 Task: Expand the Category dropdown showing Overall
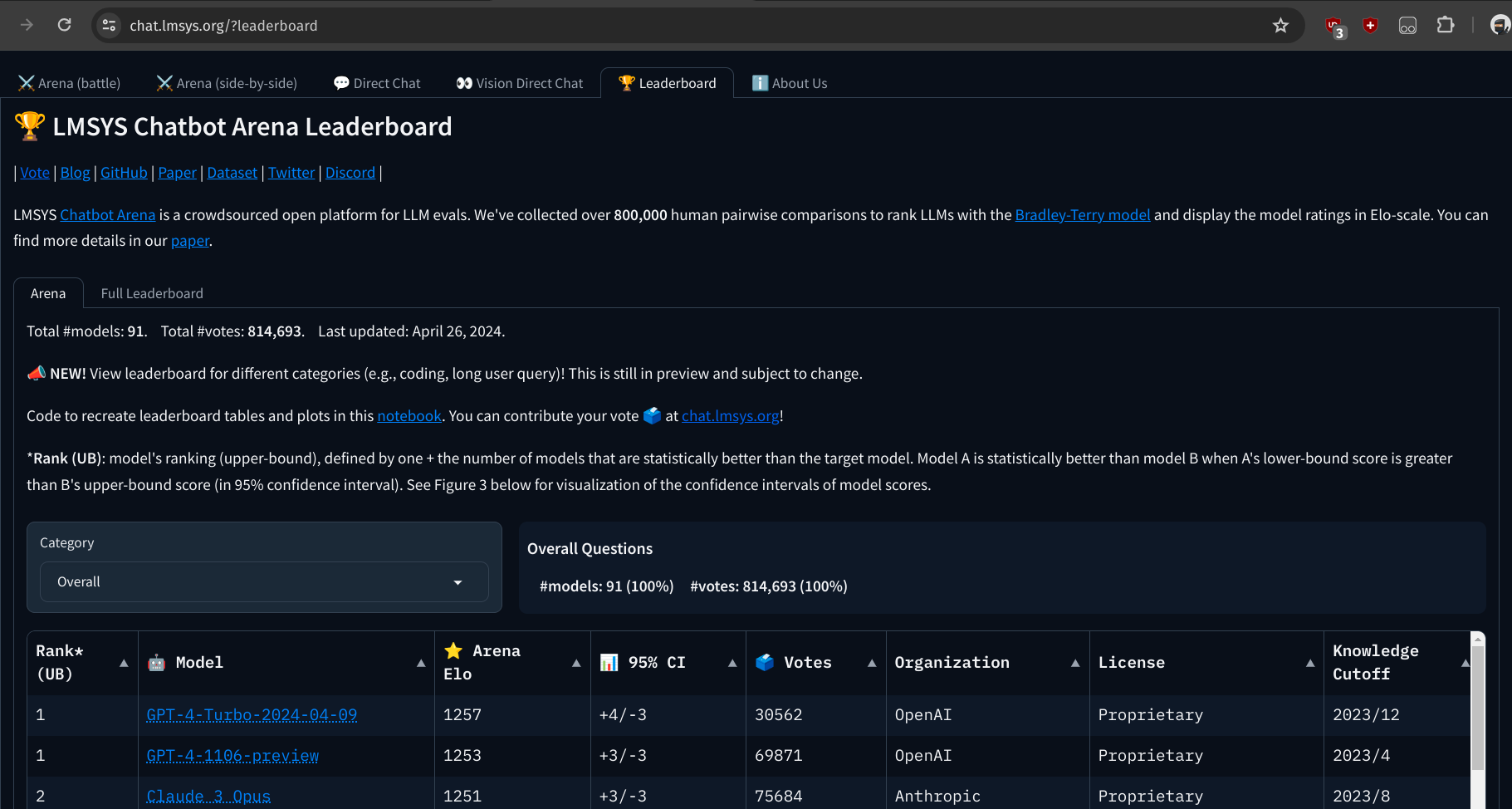click(x=264, y=582)
